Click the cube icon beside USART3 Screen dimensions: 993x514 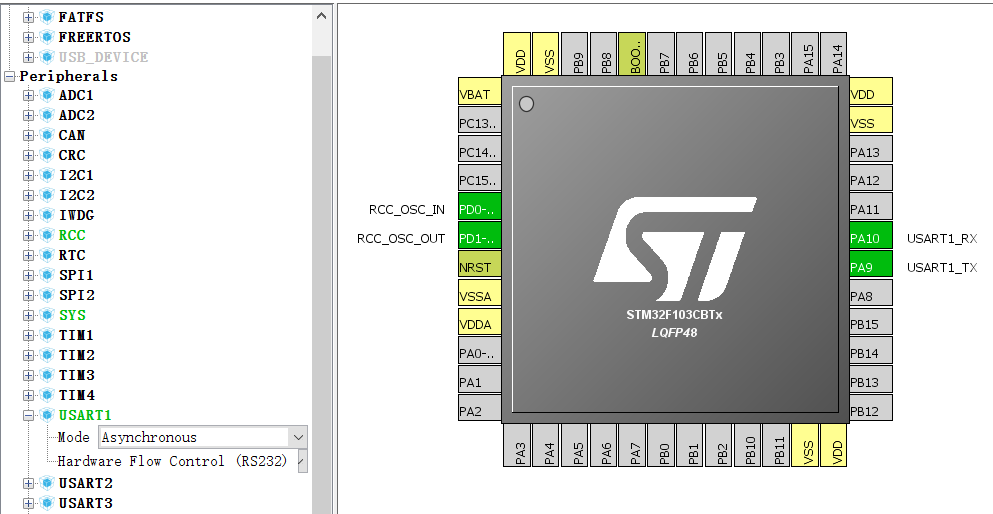(x=46, y=503)
